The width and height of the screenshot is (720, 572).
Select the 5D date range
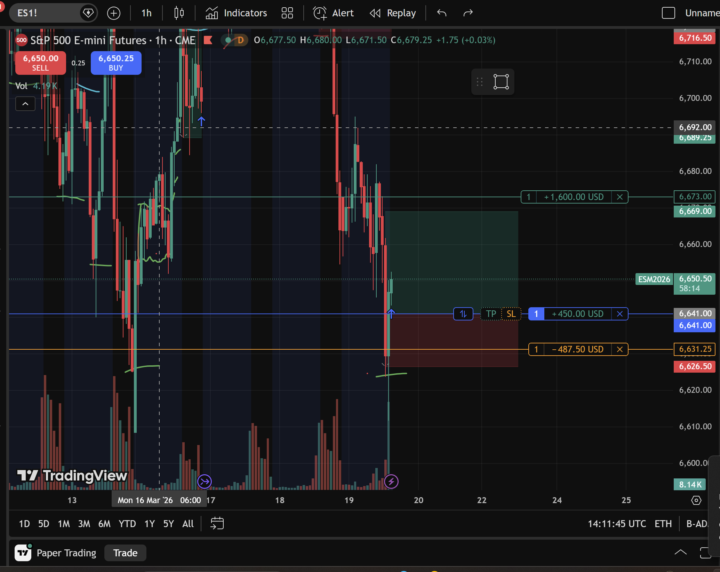coord(44,524)
